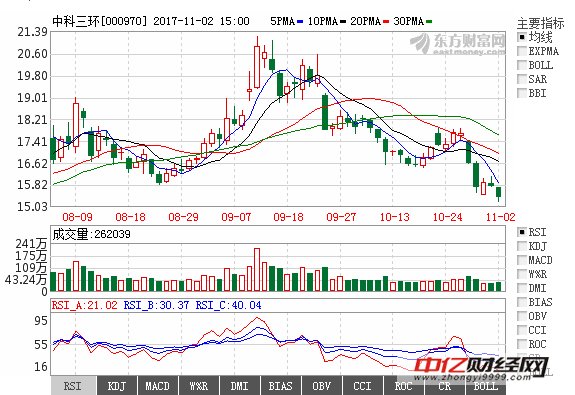The image size is (575, 395).
Task: Click the highest volume bar in volume chart
Action: pyautogui.click(x=257, y=270)
